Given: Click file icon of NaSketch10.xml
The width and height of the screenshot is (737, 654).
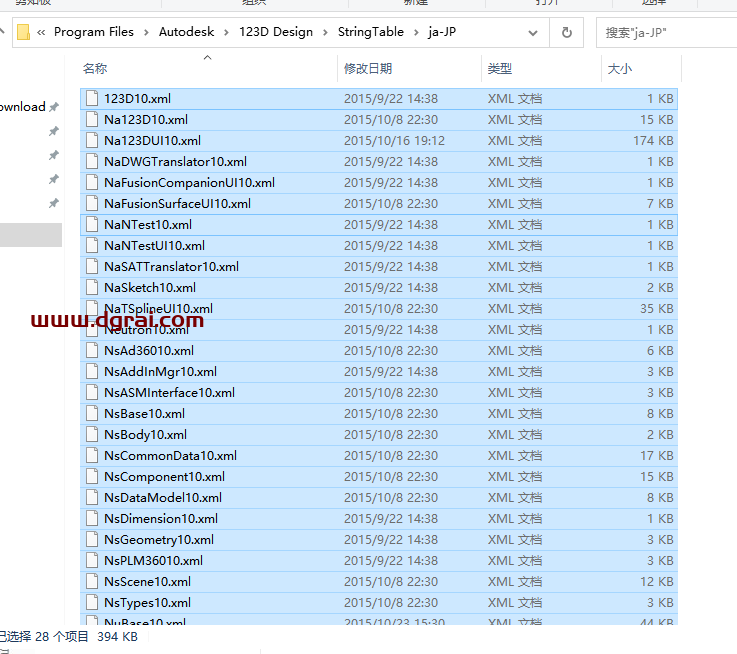Looking at the screenshot, I should click(92, 288).
